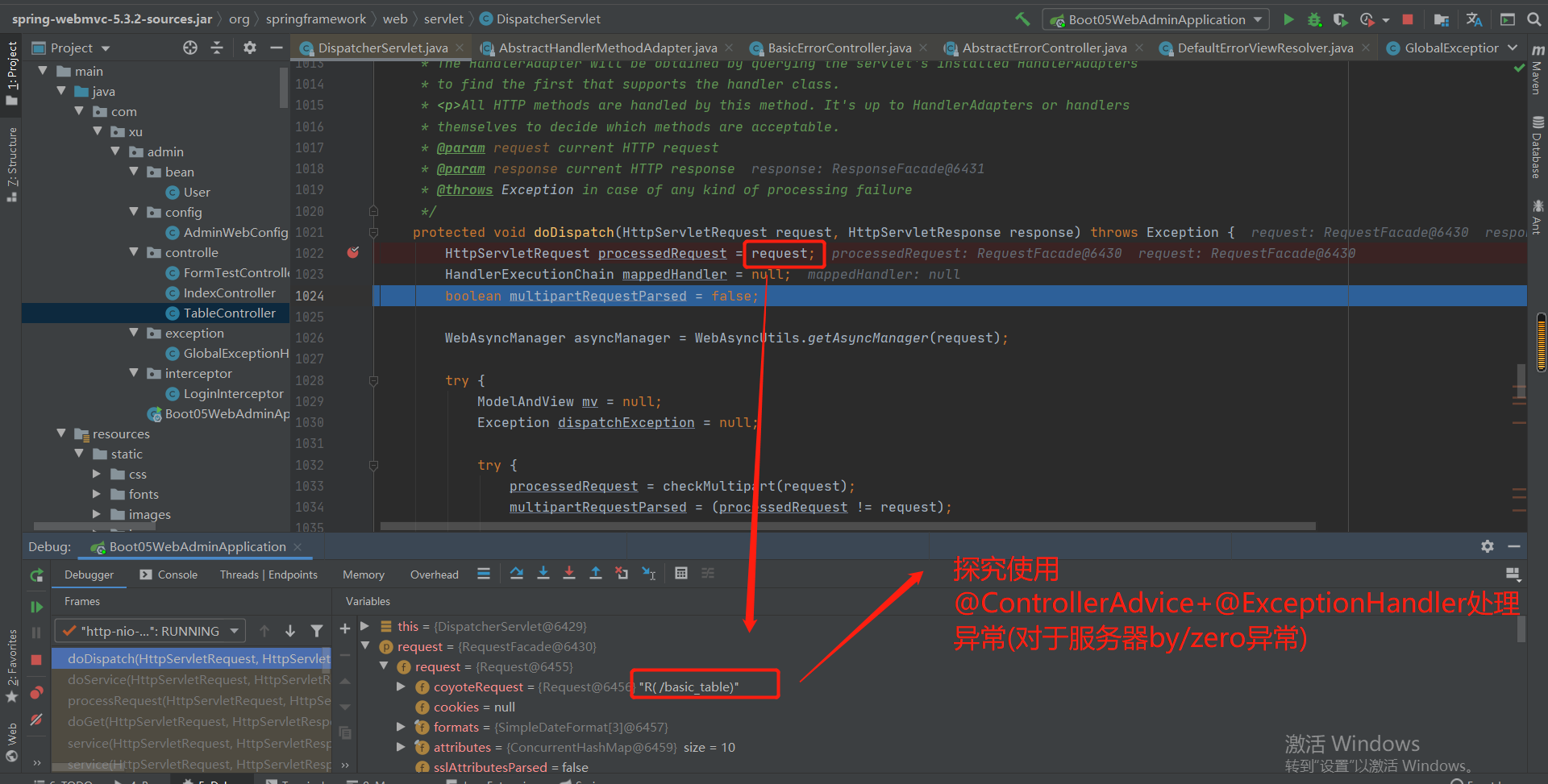This screenshot has width=1548, height=784.
Task: Open Maven side tool window
Action: coord(1538,71)
